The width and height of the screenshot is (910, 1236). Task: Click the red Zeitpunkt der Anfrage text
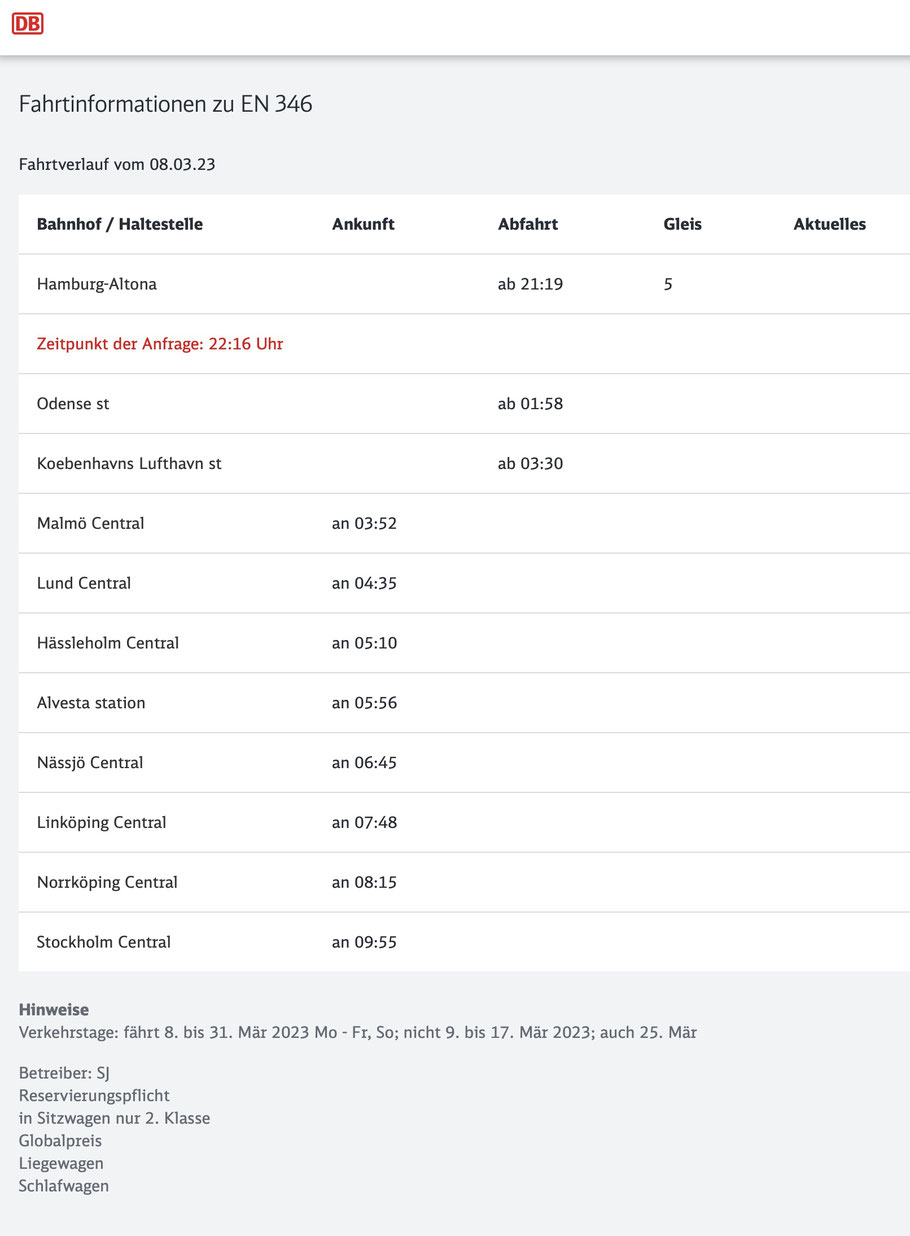pyautogui.click(x=160, y=344)
